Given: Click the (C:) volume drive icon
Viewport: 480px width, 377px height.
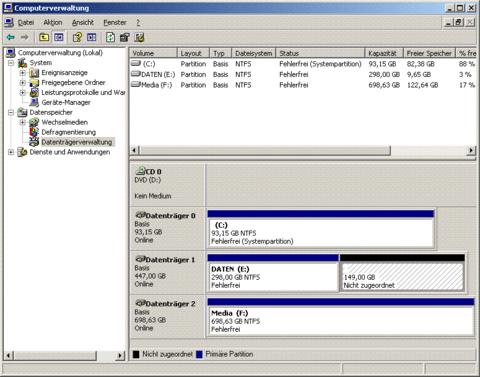Looking at the screenshot, I should click(136, 63).
